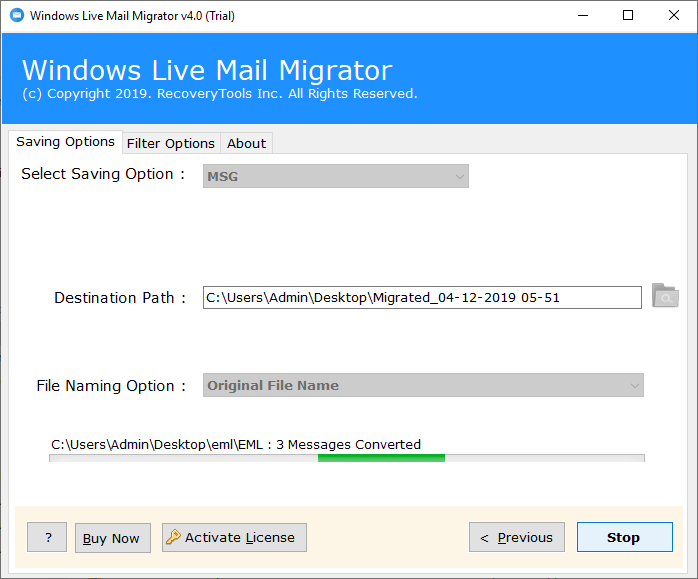
Task: Open the Saving Options tab
Action: 65,142
